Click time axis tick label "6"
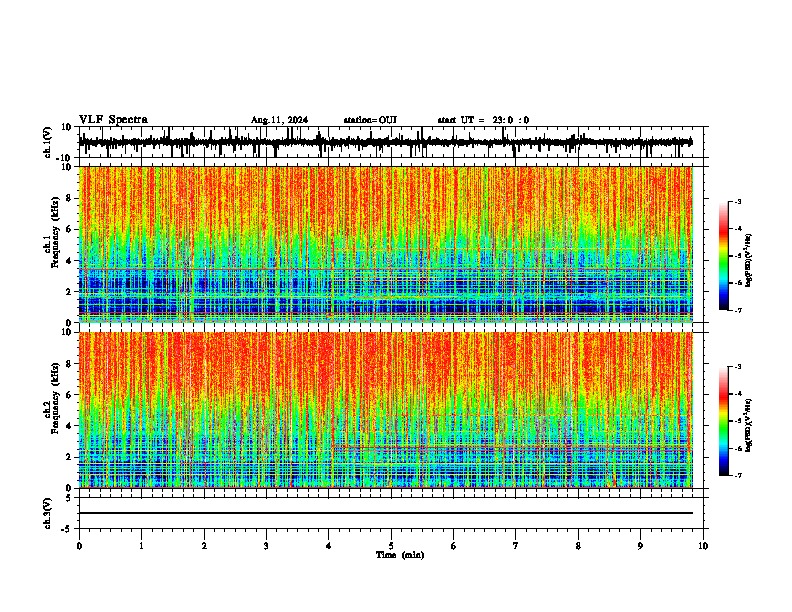The width and height of the screenshot is (792, 612). click(454, 546)
